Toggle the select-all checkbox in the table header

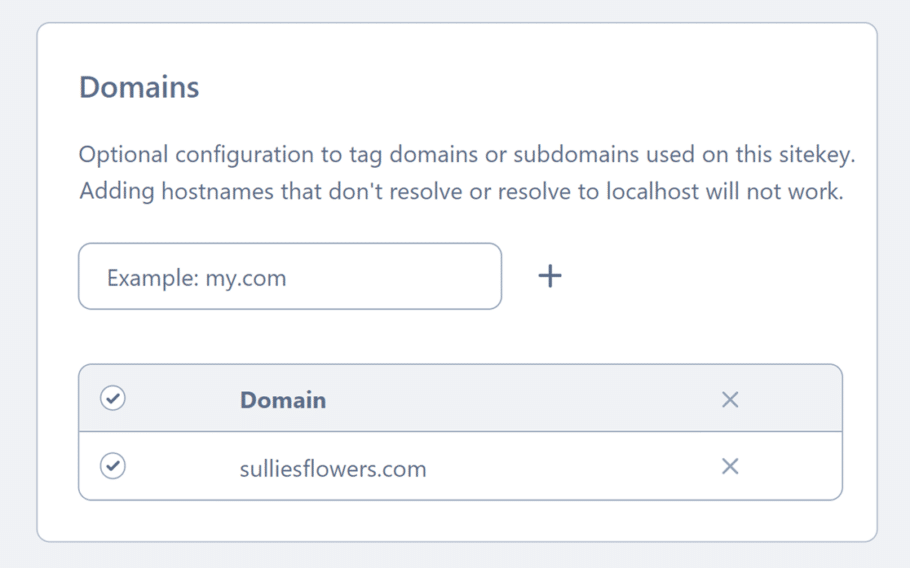click(x=113, y=399)
